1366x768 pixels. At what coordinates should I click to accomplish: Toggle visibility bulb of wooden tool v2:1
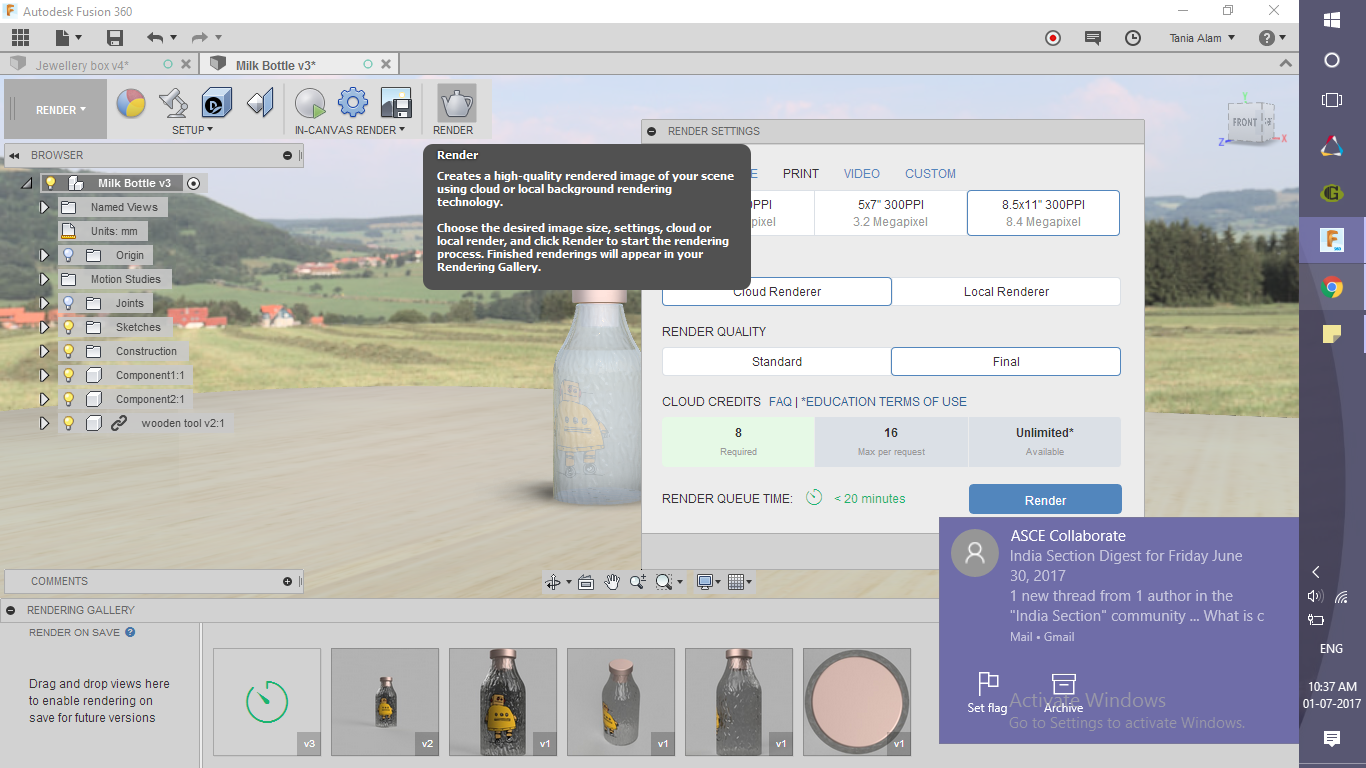69,423
